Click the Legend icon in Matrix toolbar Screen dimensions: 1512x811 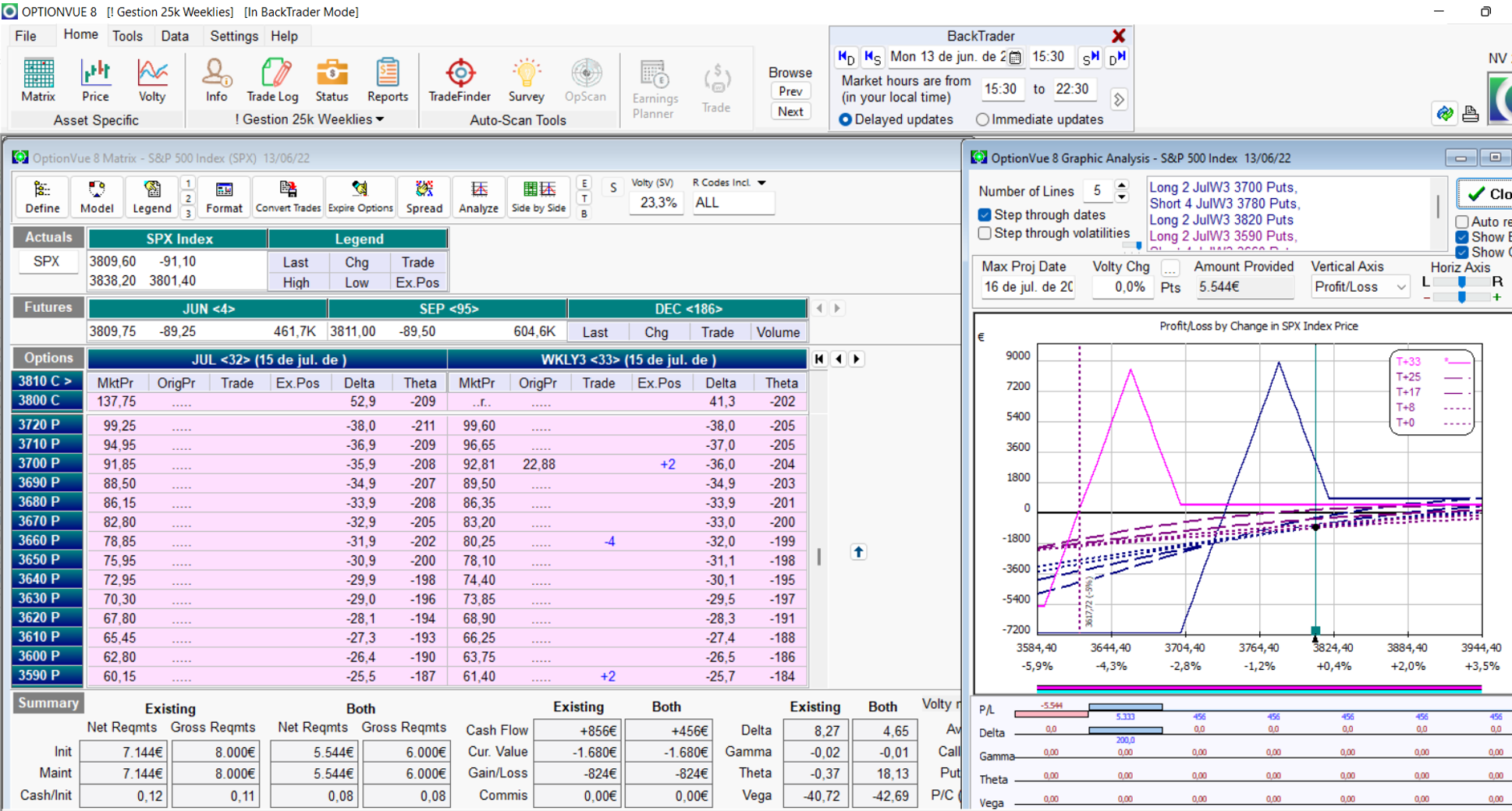[152, 197]
